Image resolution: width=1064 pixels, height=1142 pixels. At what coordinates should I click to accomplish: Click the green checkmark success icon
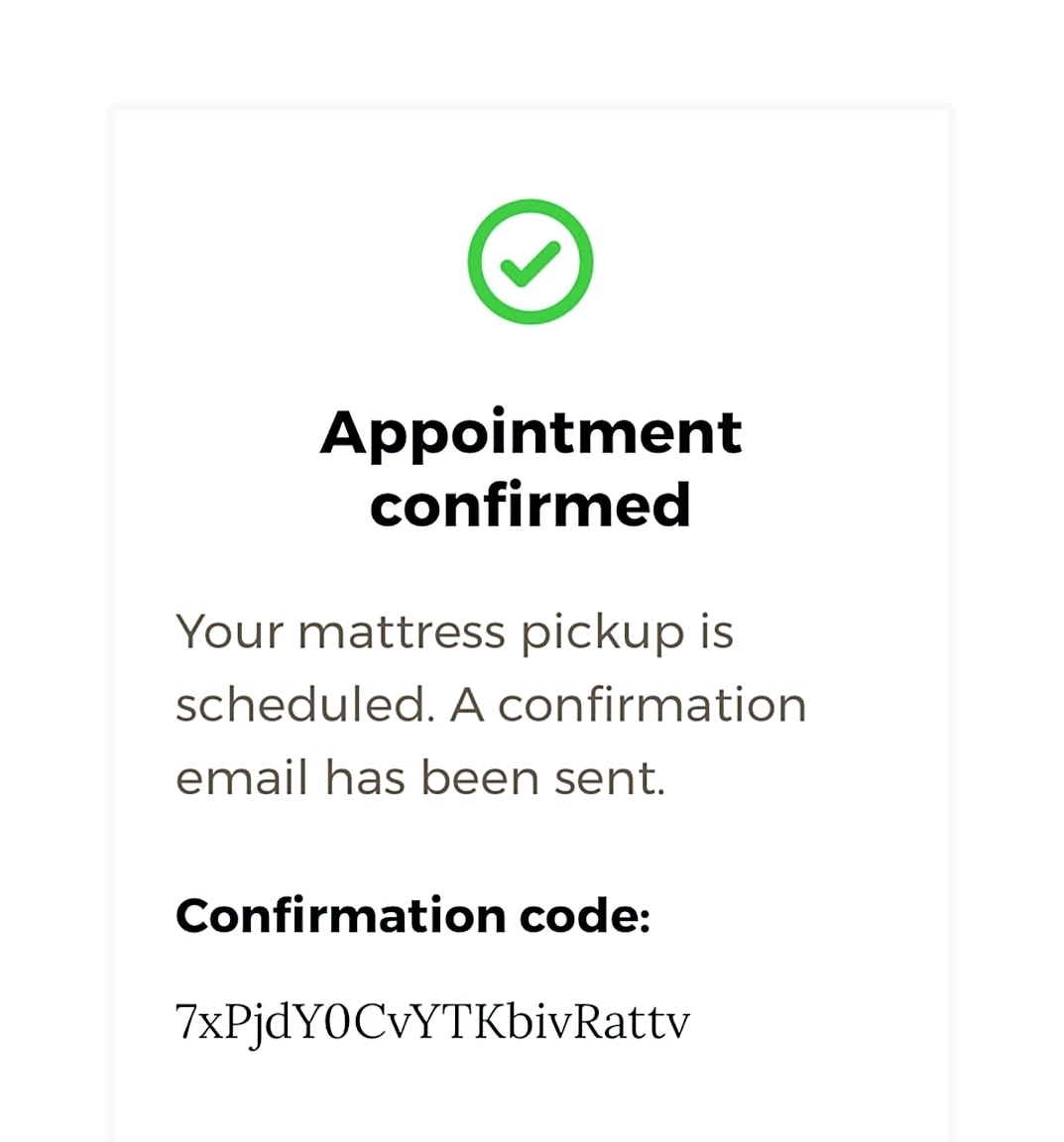530,262
